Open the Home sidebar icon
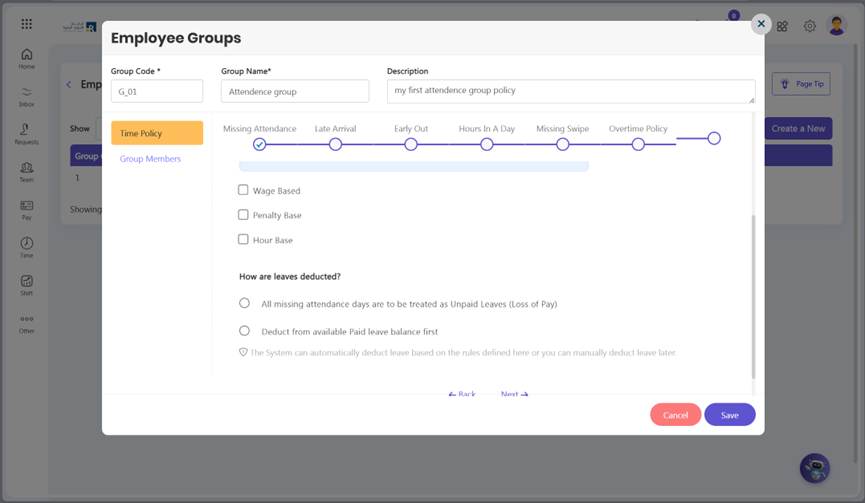Image resolution: width=865 pixels, height=503 pixels. point(26,55)
